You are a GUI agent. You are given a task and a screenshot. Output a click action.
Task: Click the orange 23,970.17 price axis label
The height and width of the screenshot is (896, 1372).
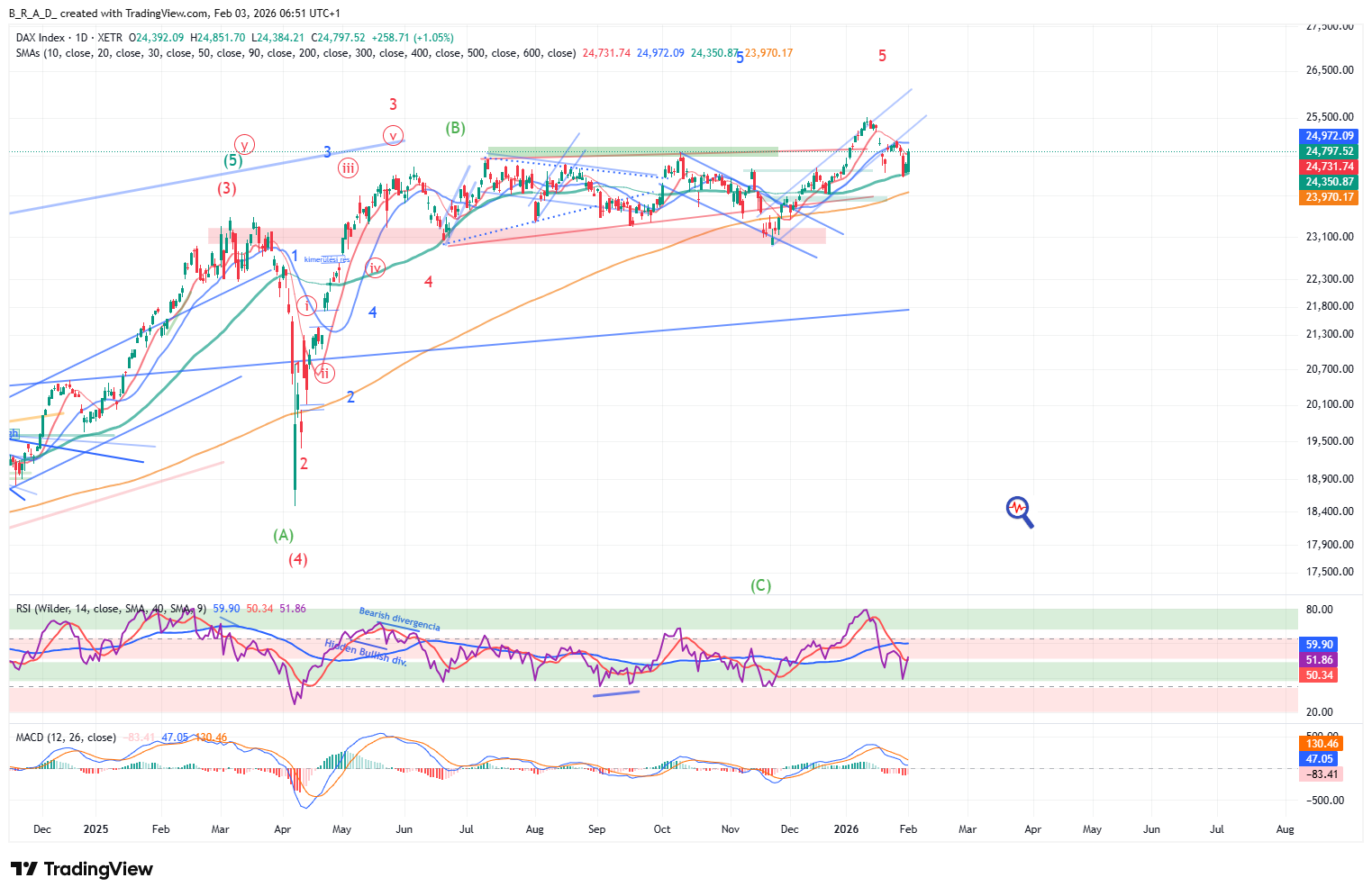click(1329, 197)
